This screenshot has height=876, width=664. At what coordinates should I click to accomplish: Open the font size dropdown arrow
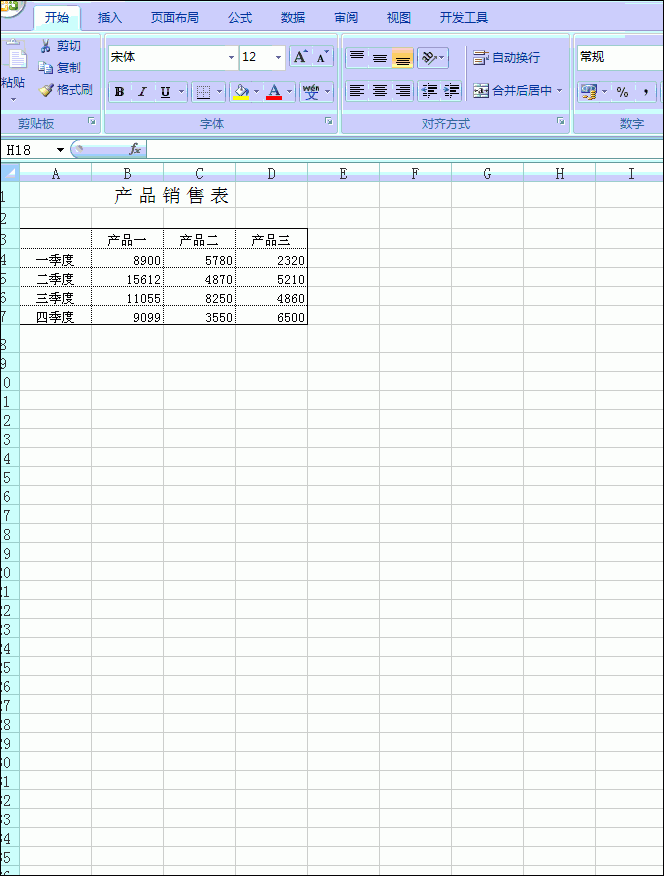point(278,58)
